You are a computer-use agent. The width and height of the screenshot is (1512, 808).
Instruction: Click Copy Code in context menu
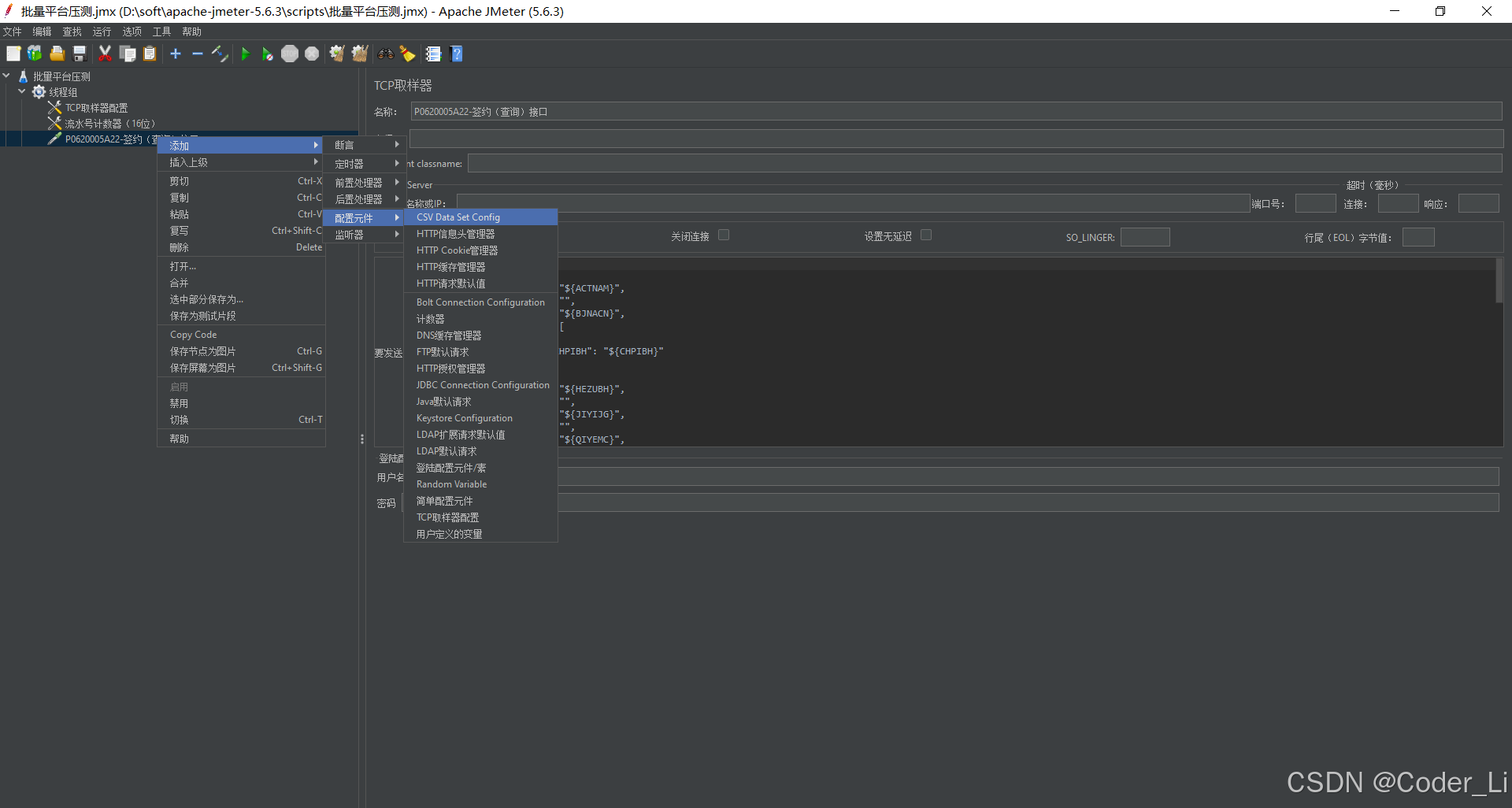tap(241, 335)
